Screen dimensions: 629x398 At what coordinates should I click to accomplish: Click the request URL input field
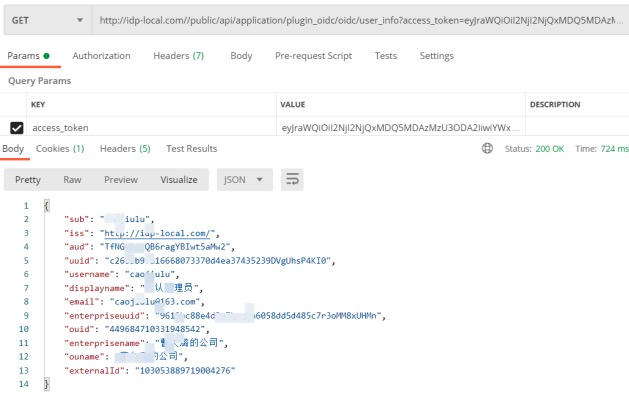[x=360, y=20]
